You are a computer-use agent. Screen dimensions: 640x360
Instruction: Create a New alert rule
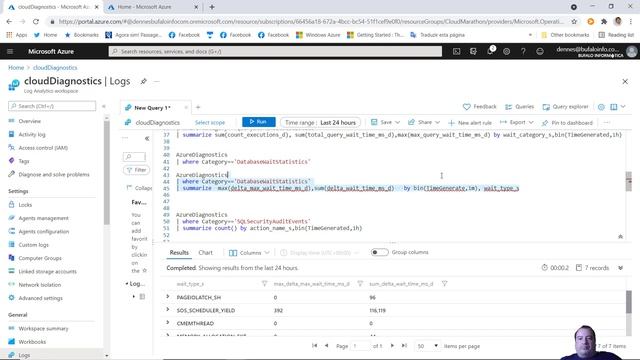tap(470, 122)
